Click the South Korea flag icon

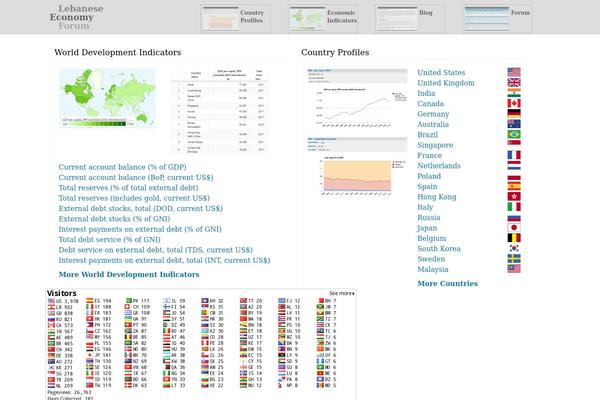[x=514, y=248]
